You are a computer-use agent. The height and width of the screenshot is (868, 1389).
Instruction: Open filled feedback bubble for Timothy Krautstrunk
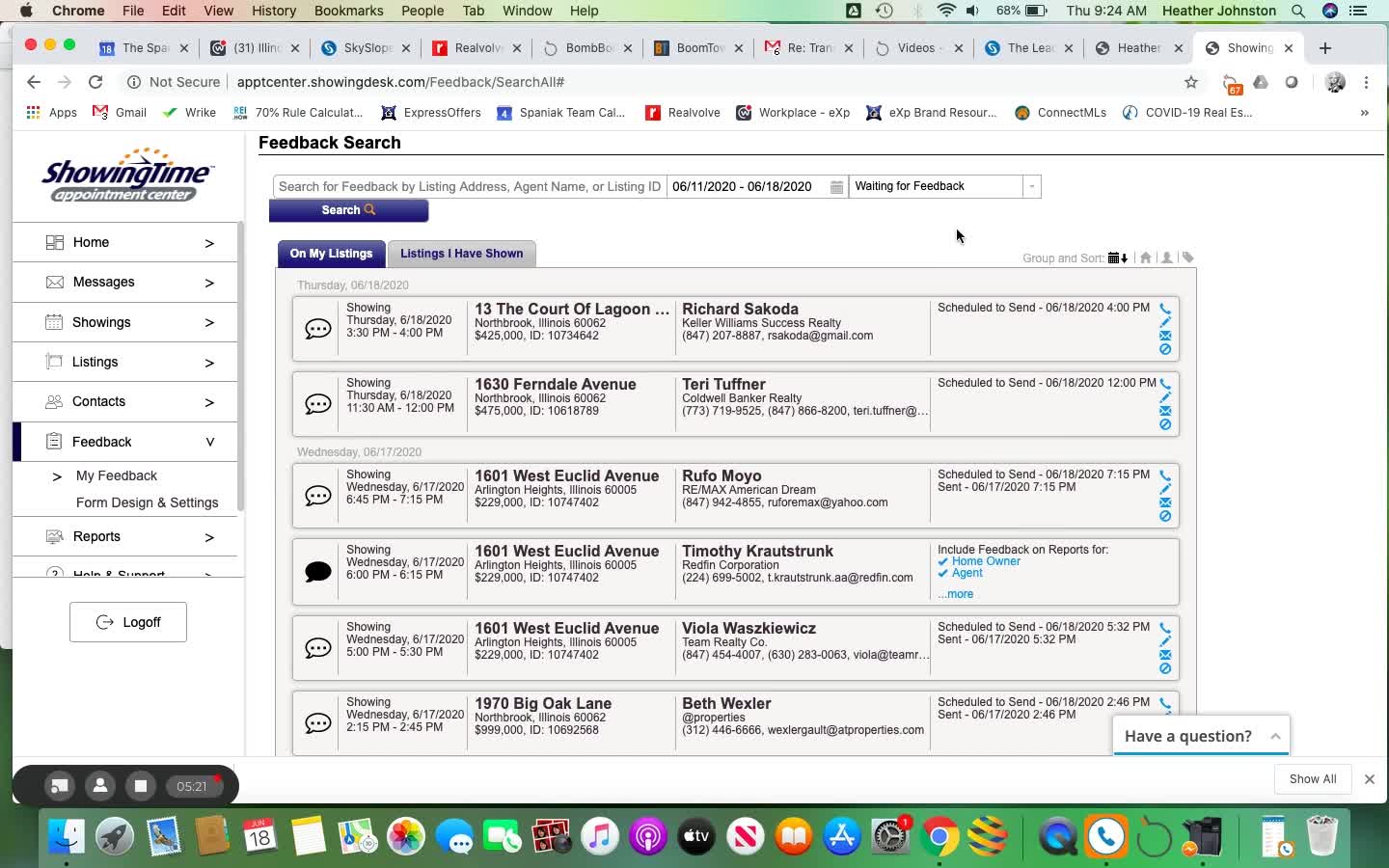point(317,572)
